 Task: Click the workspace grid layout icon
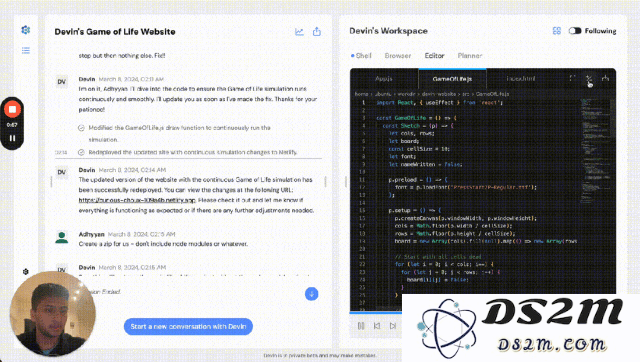[557, 31]
